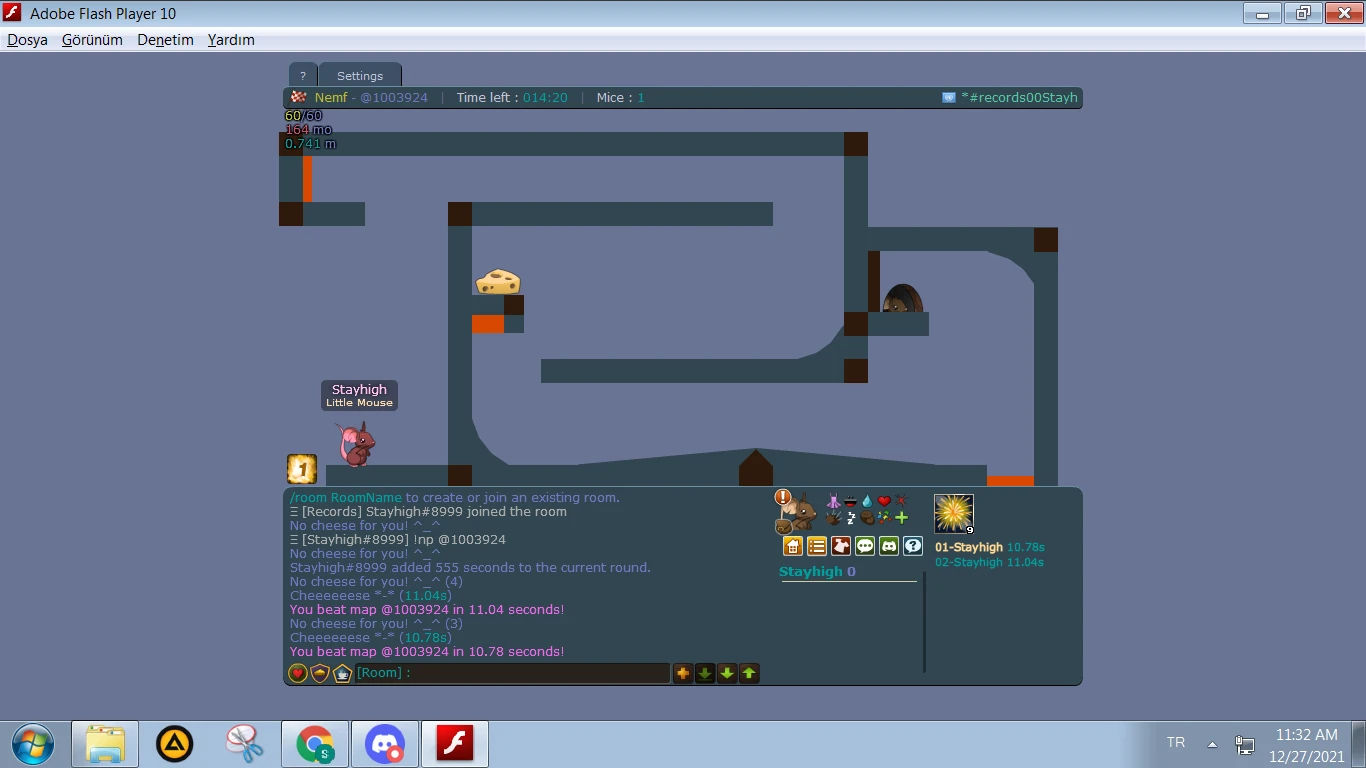Click chat line "You beat map @1003924 in 10.78 seconds!"
This screenshot has height=768, width=1366.
[x=427, y=652]
